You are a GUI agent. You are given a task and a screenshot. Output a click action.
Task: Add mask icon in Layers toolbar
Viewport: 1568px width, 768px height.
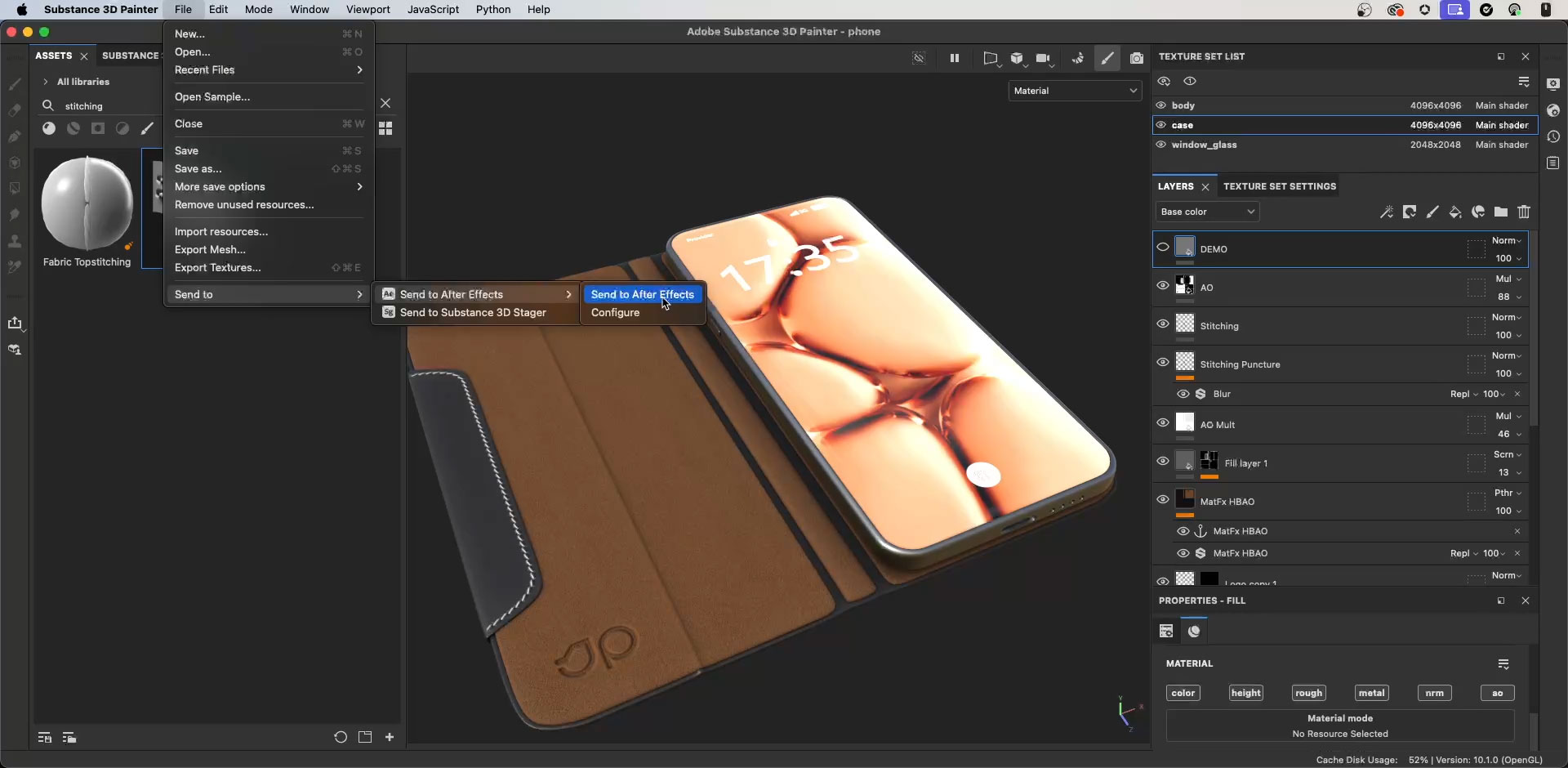pos(1410,212)
